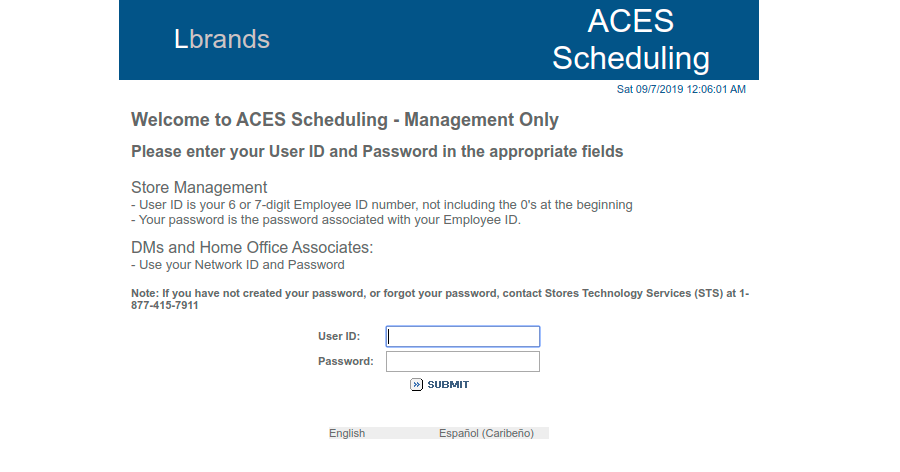Click the User ID field label
Viewport: 900px width, 472px height.
[x=339, y=337]
